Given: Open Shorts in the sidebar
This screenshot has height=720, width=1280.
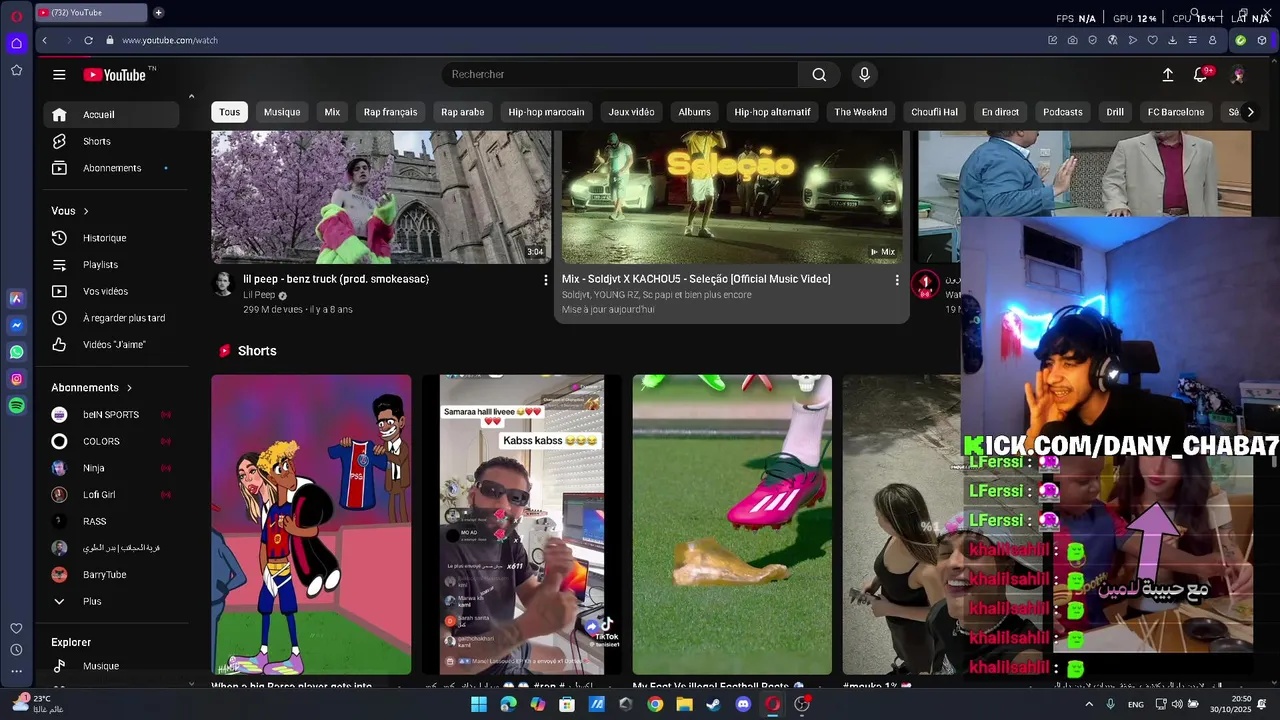Looking at the screenshot, I should pyautogui.click(x=110, y=142).
